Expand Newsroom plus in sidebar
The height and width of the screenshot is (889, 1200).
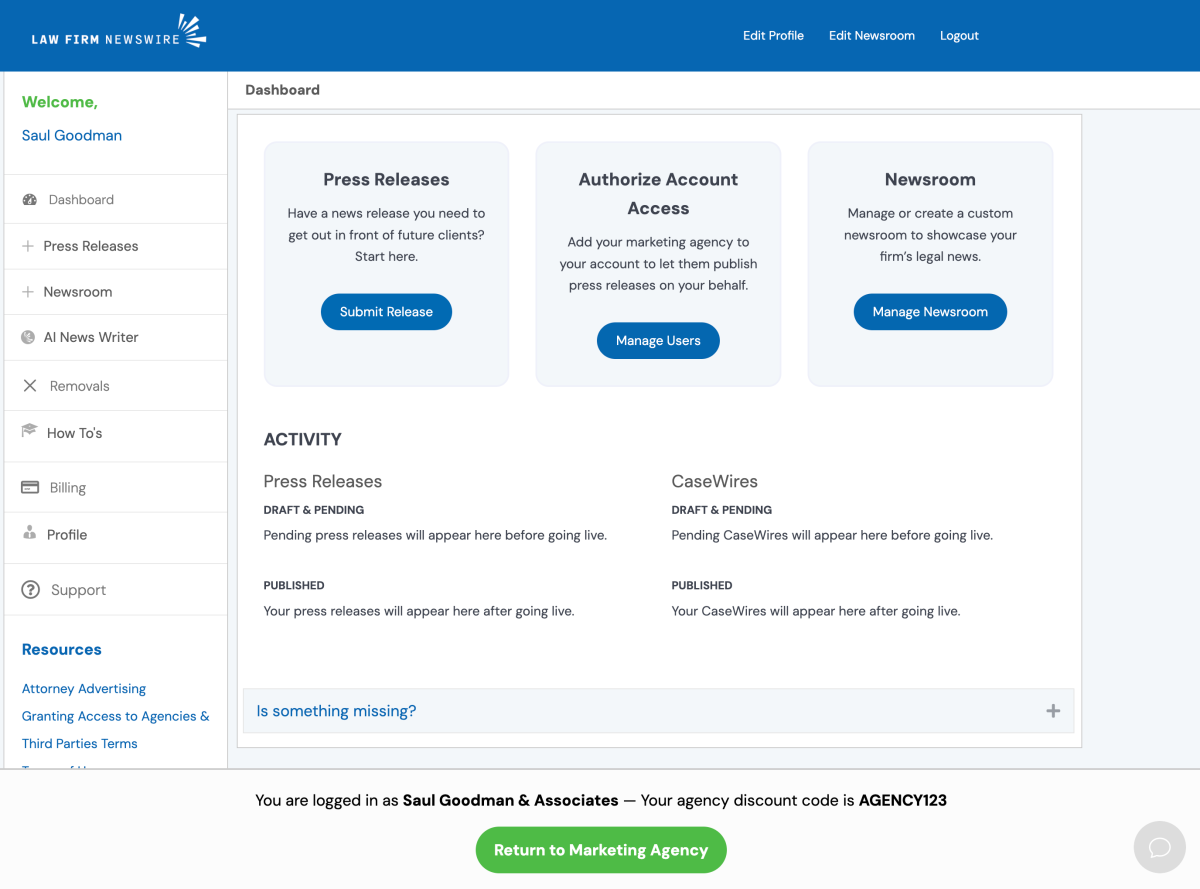point(28,292)
